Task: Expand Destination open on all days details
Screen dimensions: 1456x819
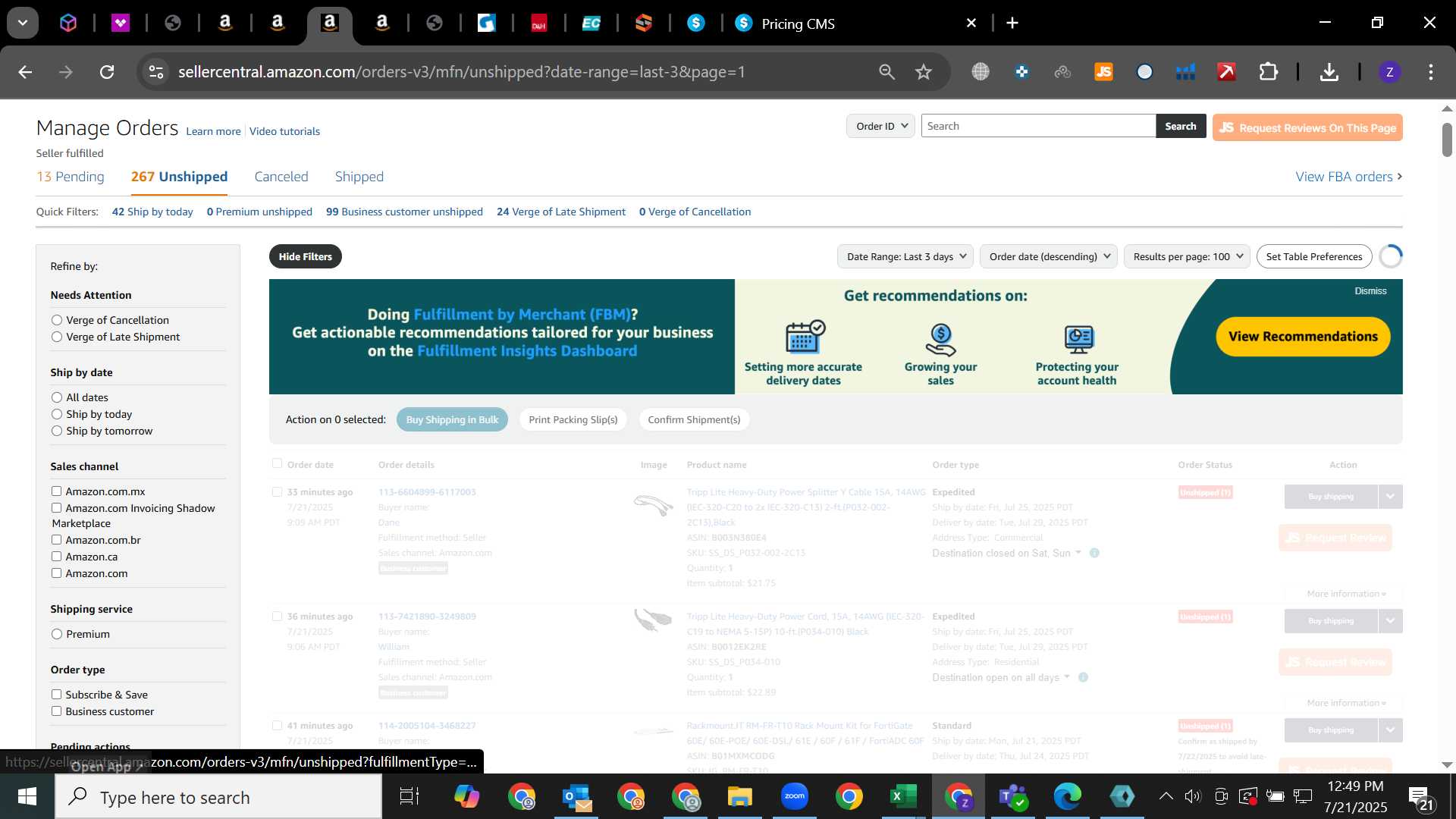Action: 1066,677
